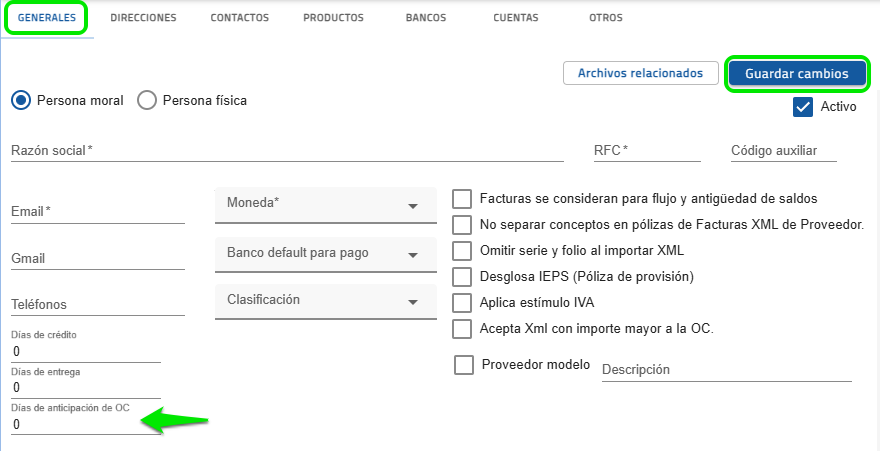Click the Razón social input field
This screenshot has width=880, height=451.
coord(286,150)
